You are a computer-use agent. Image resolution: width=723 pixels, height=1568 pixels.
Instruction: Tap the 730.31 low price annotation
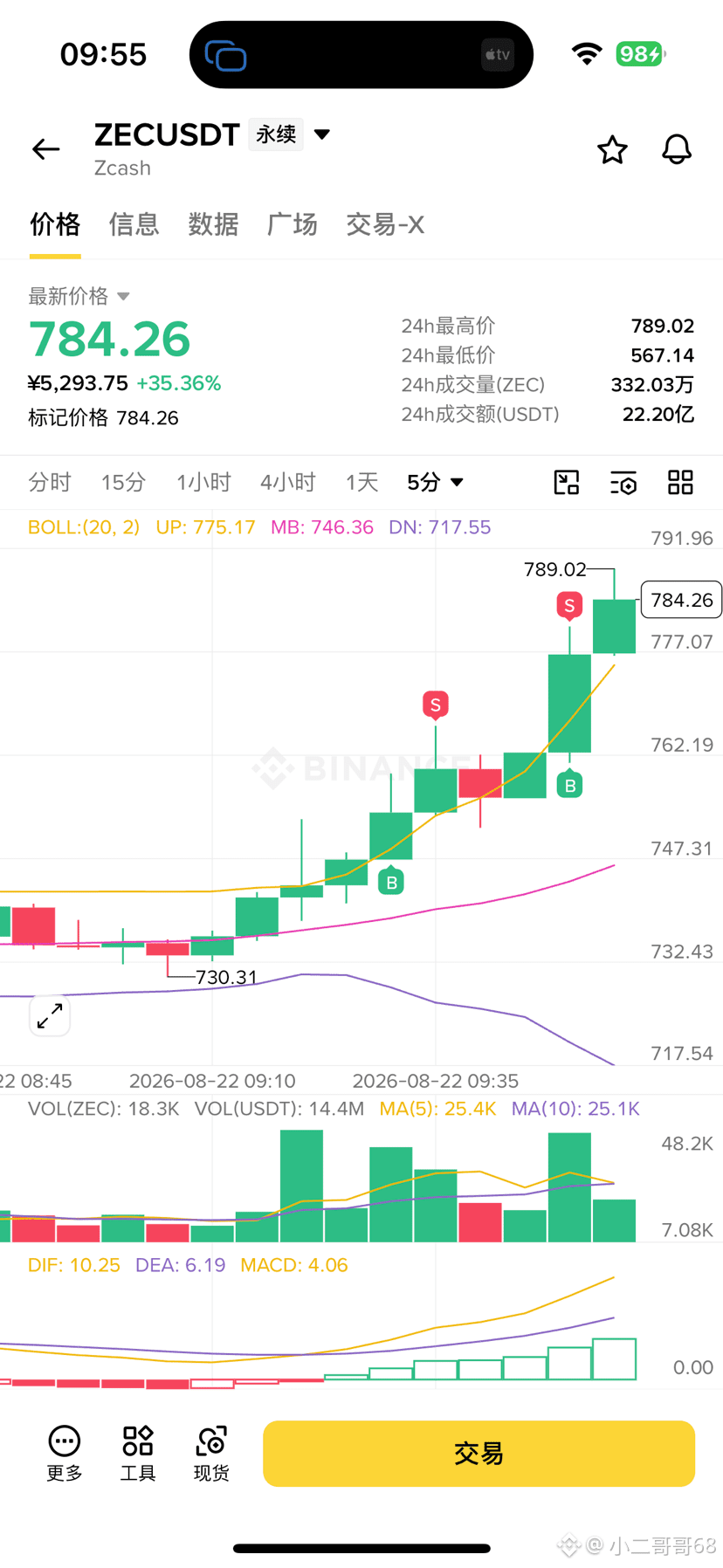tap(226, 977)
